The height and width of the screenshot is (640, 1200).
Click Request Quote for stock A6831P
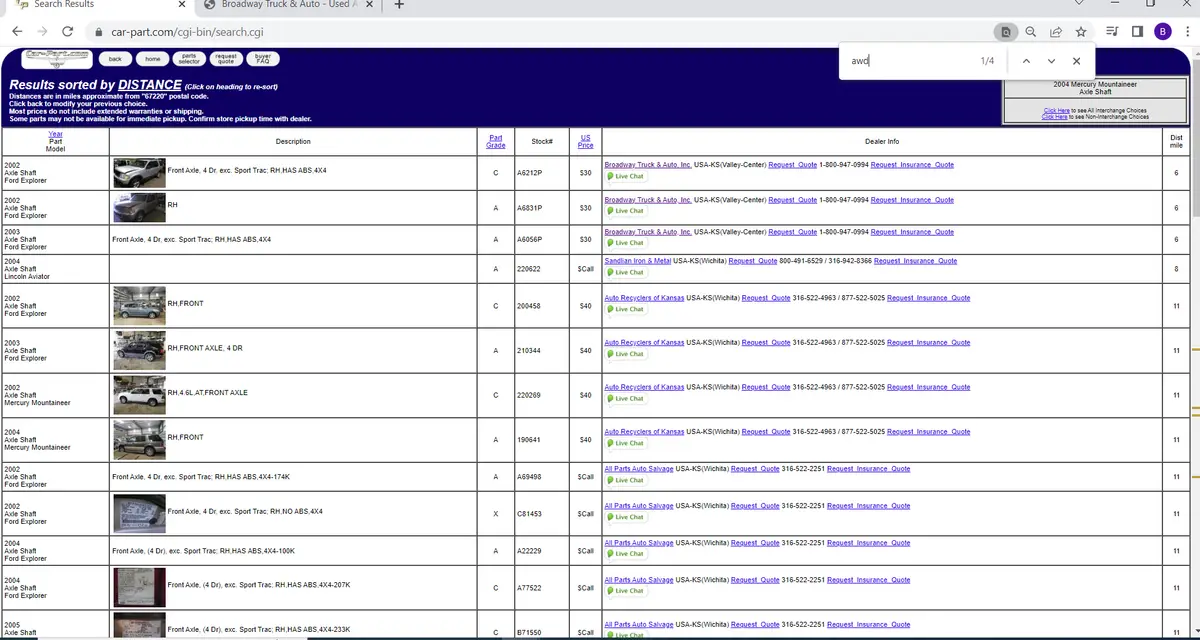793,200
